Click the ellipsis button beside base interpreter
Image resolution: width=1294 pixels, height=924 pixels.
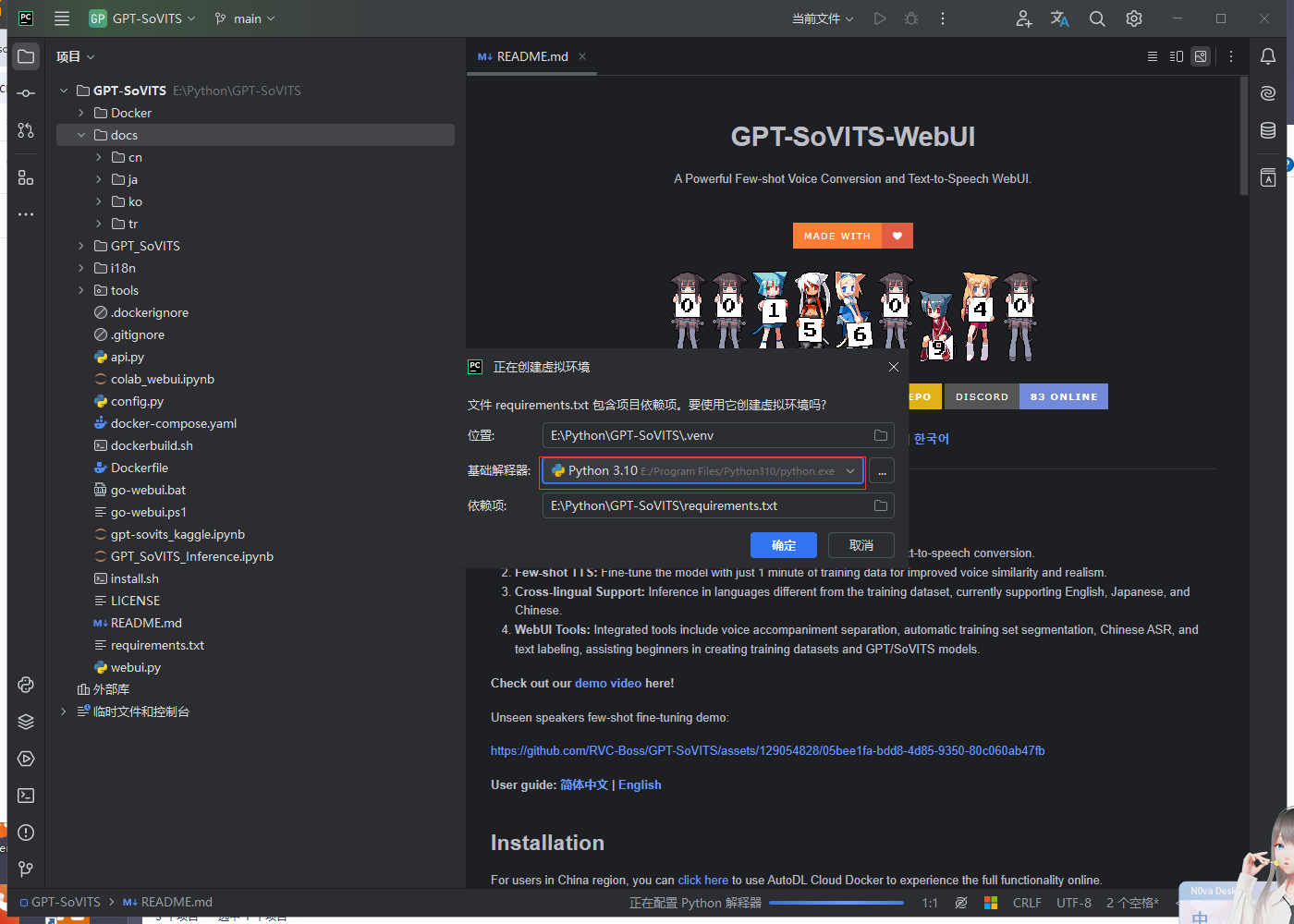tap(883, 471)
